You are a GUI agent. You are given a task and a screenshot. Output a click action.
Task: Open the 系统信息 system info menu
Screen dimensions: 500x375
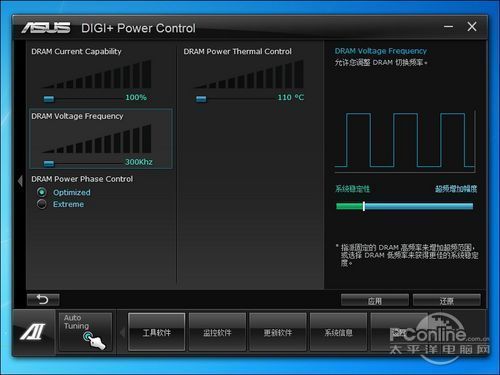(x=338, y=332)
